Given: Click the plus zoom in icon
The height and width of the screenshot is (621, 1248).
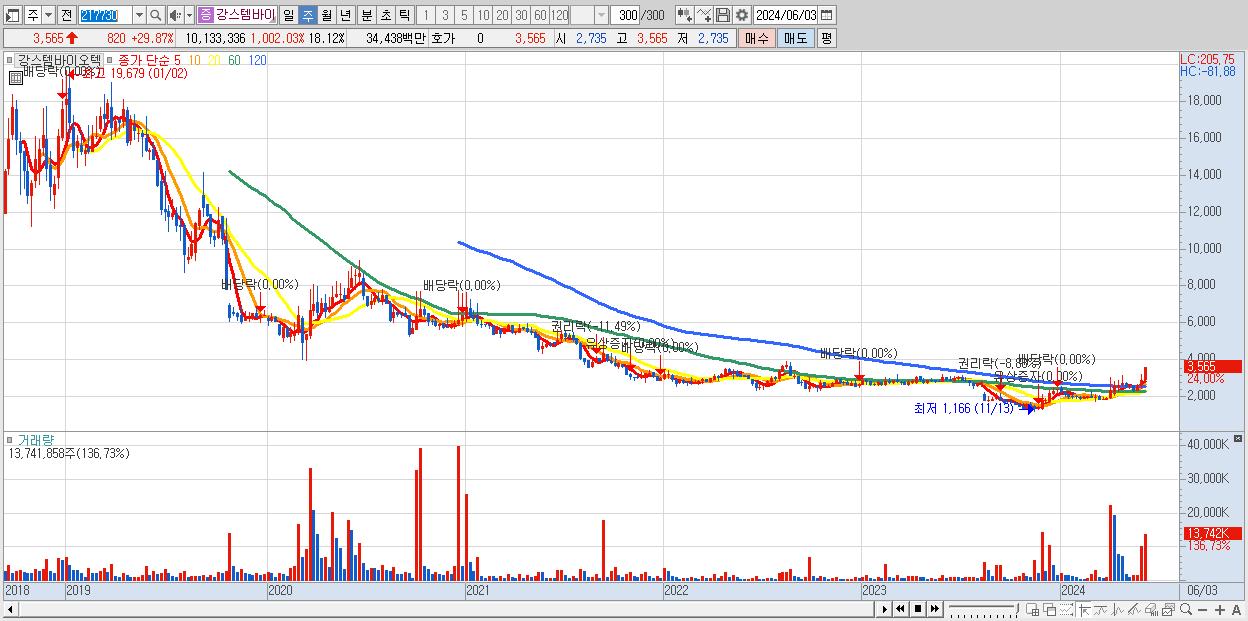Looking at the screenshot, I should pos(1220,610).
